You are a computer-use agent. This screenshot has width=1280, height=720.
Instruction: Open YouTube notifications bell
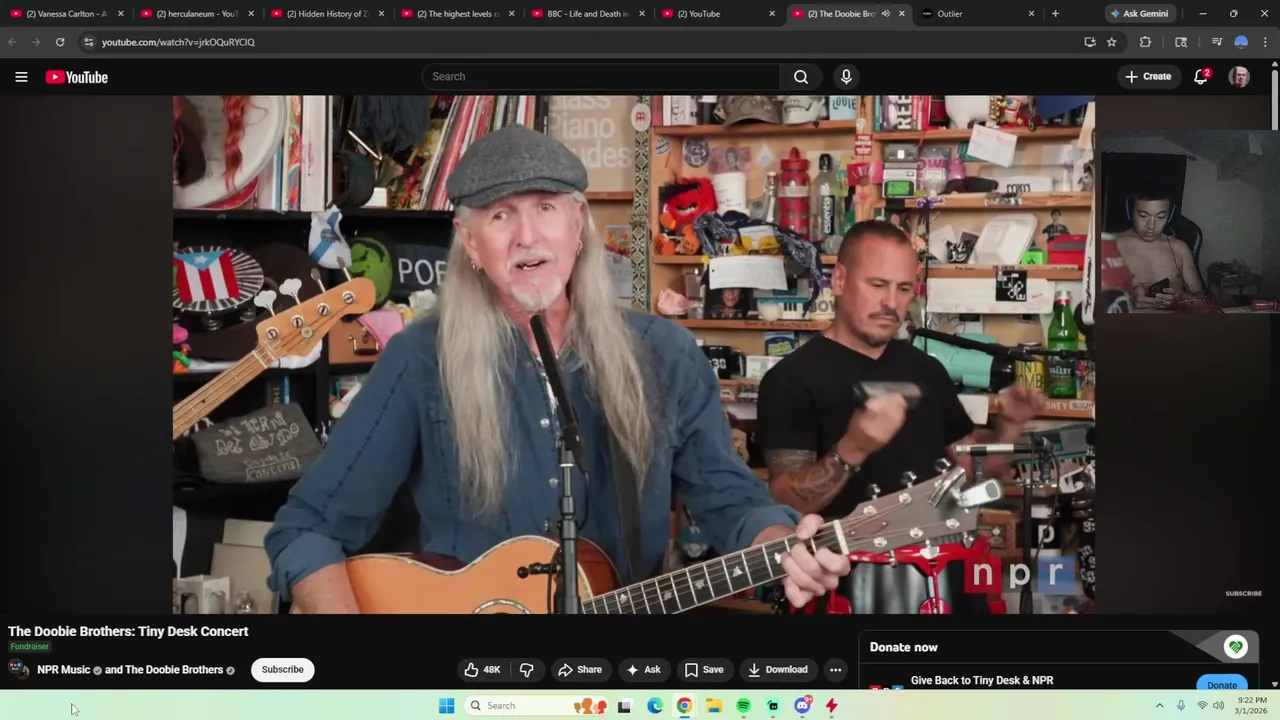1201,77
